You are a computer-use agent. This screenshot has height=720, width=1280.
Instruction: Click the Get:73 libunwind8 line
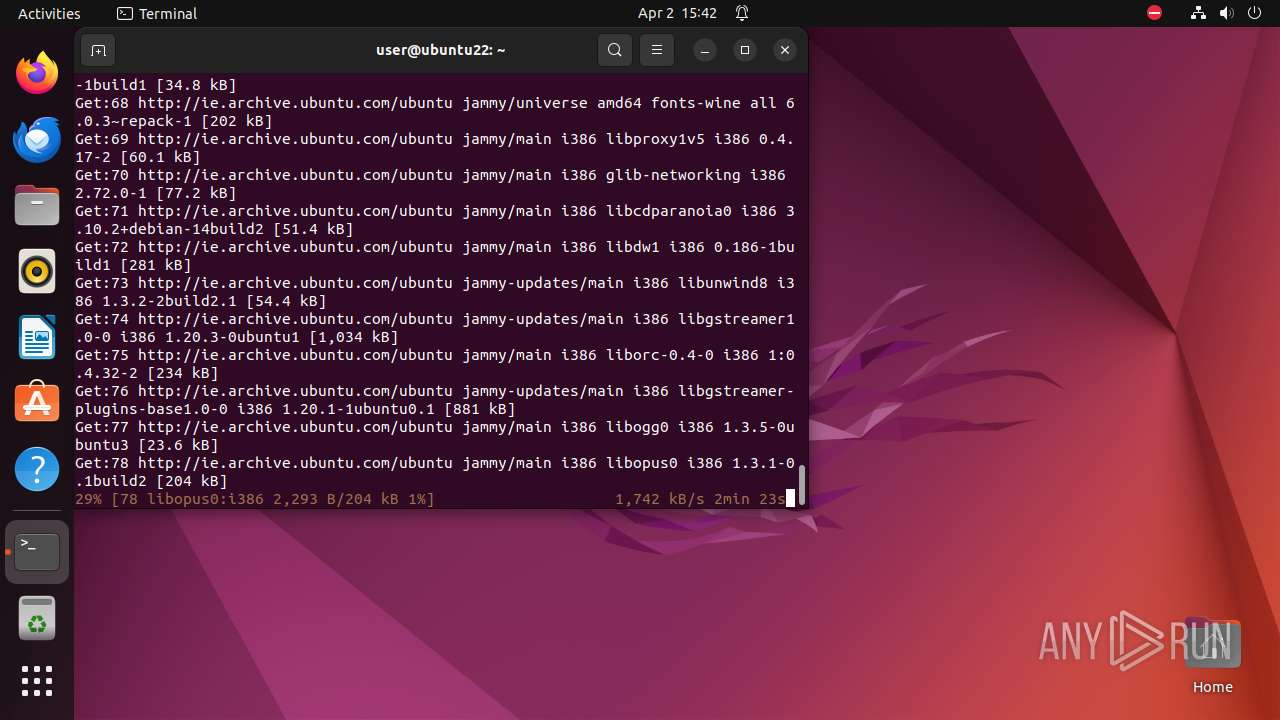pyautogui.click(x=435, y=292)
